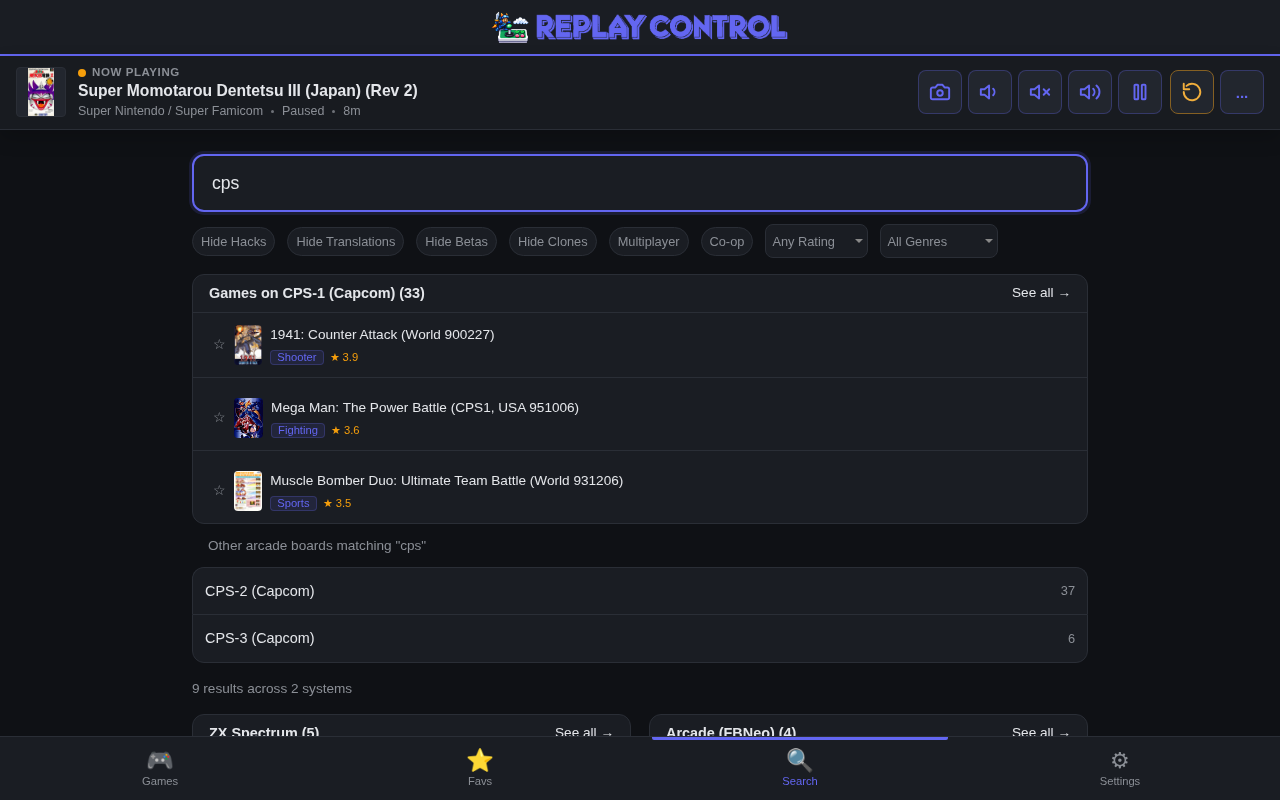Viewport: 1280px width, 800px height.
Task: Toggle the Hide Translations filter
Action: (x=346, y=242)
